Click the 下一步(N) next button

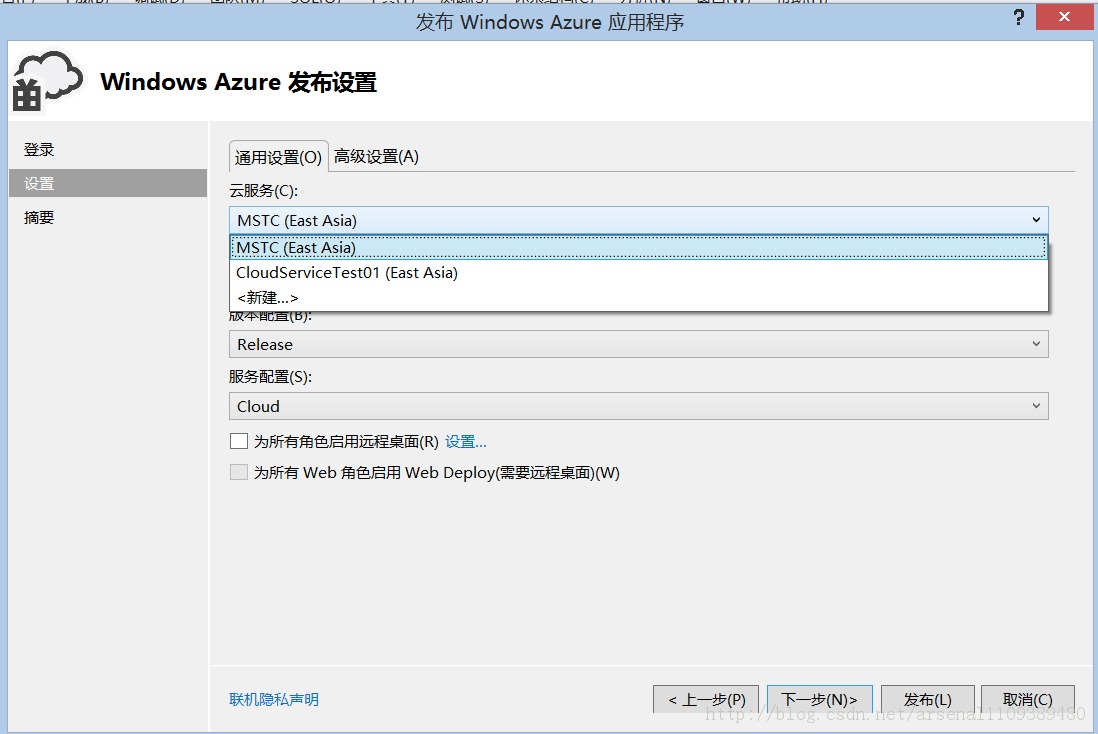[820, 699]
